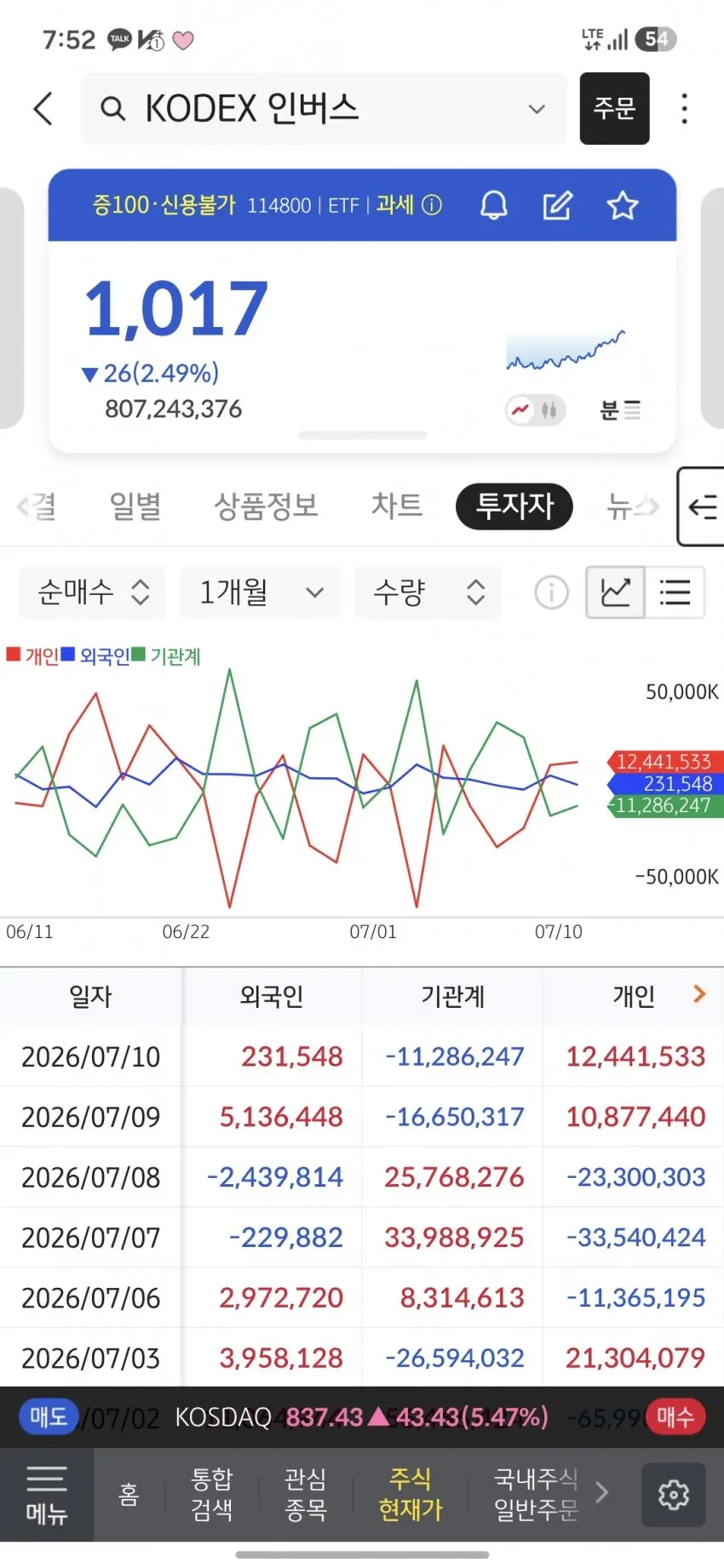Add to favorites with star icon

point(623,205)
